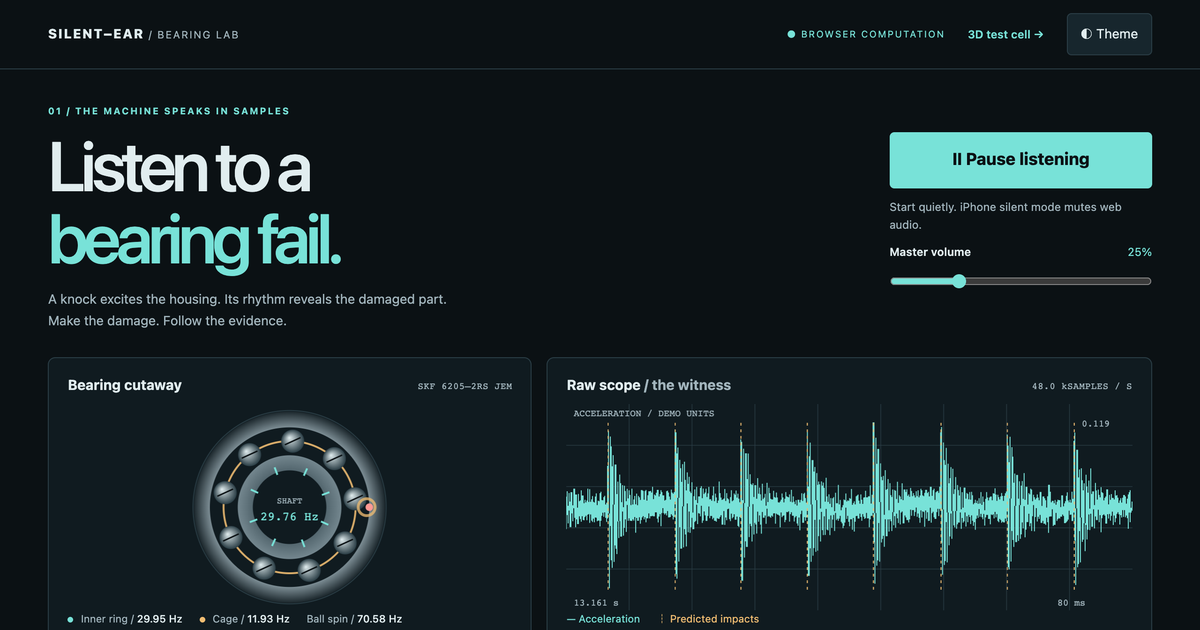The width and height of the screenshot is (1200, 630).
Task: Click the Cage 11.93 Hz readout
Action: pyautogui.click(x=250, y=619)
